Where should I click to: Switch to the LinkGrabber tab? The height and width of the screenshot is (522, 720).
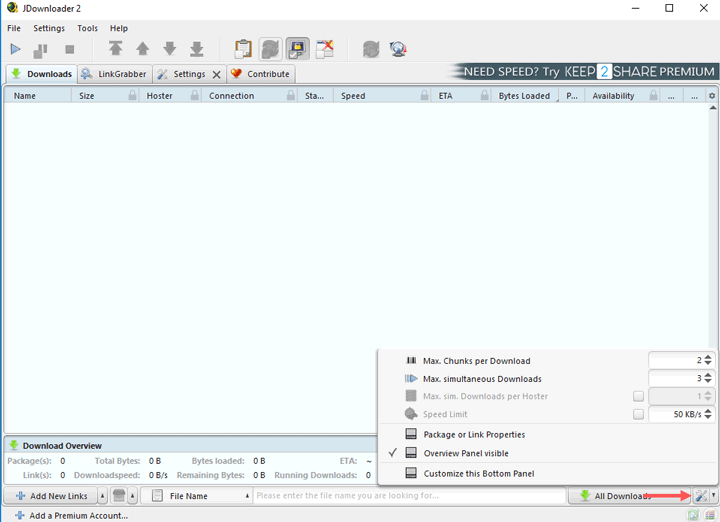pyautogui.click(x=114, y=74)
